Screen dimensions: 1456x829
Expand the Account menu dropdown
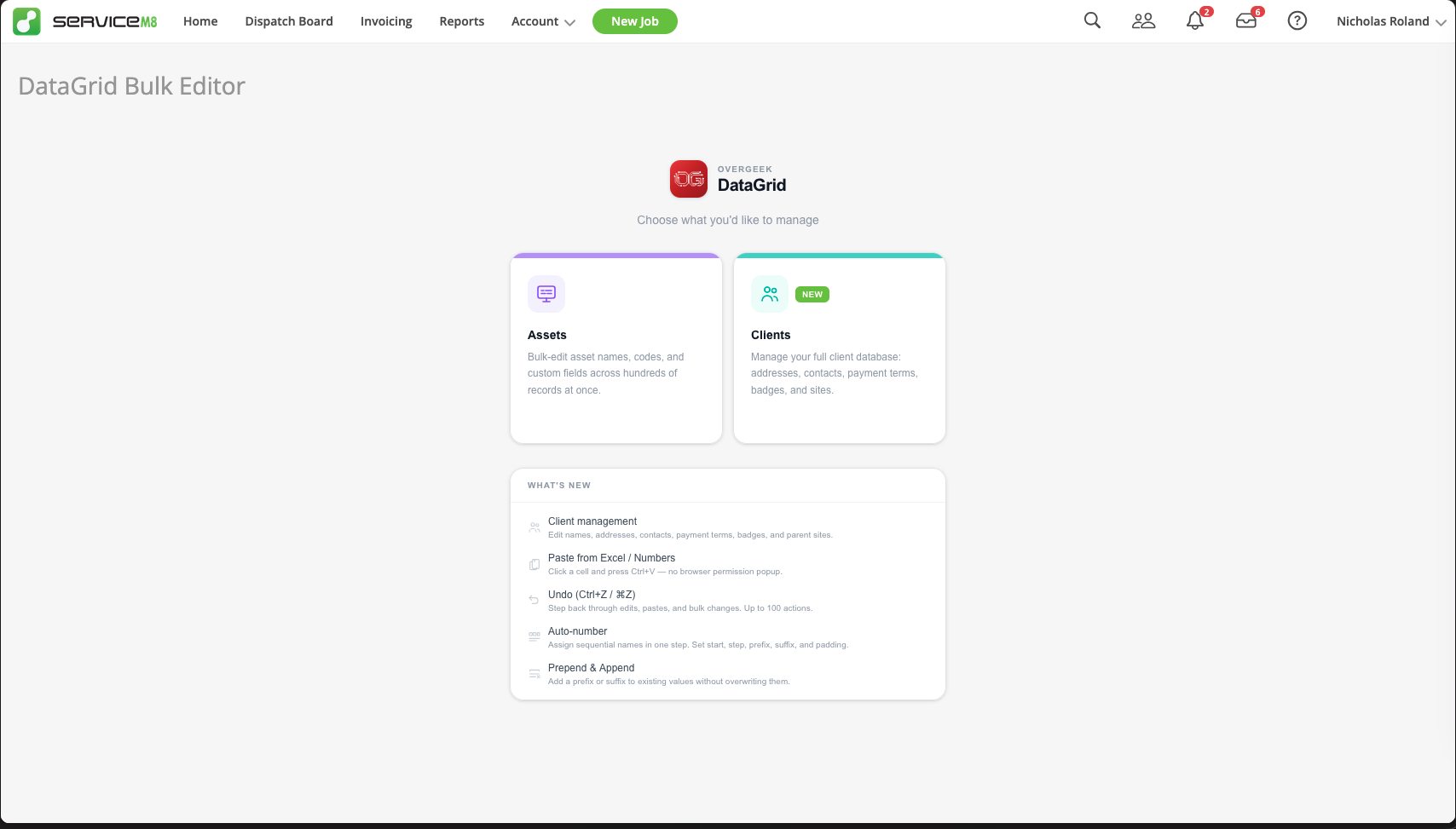pyautogui.click(x=543, y=21)
